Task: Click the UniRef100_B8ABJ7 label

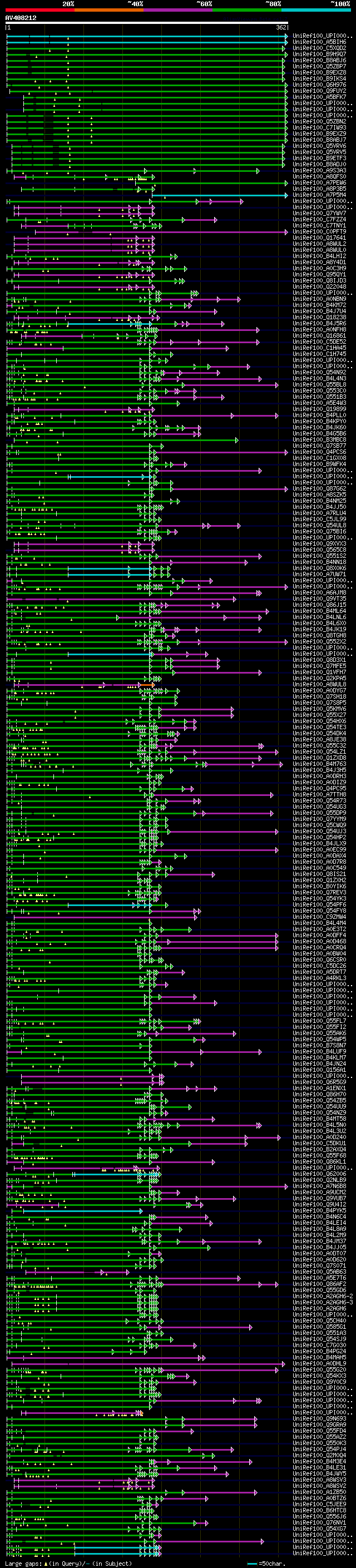Action: 319,140
